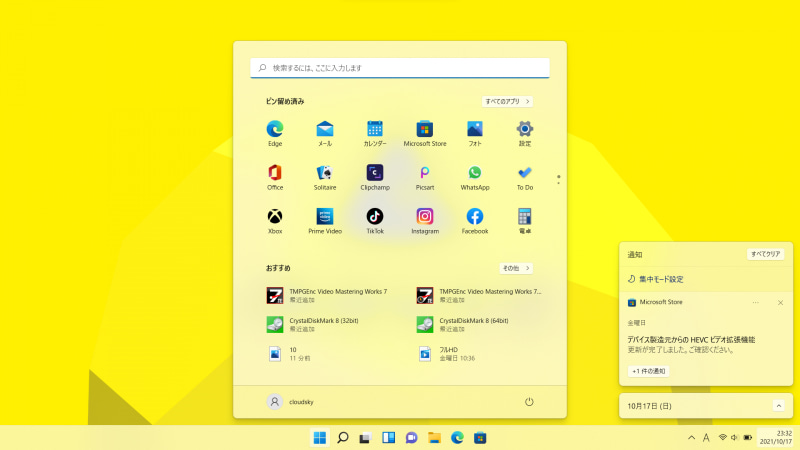Screen dimensions: 800x450
Task: Open the Mail (メール) app
Action: 324,134
